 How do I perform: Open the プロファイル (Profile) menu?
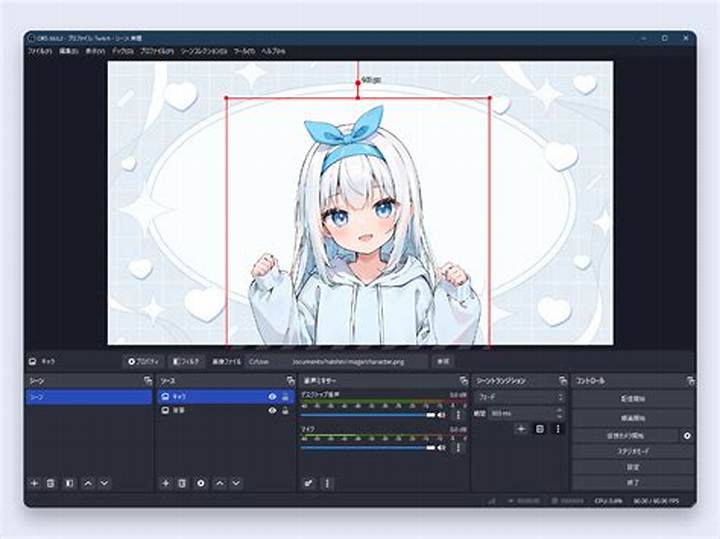(157, 51)
